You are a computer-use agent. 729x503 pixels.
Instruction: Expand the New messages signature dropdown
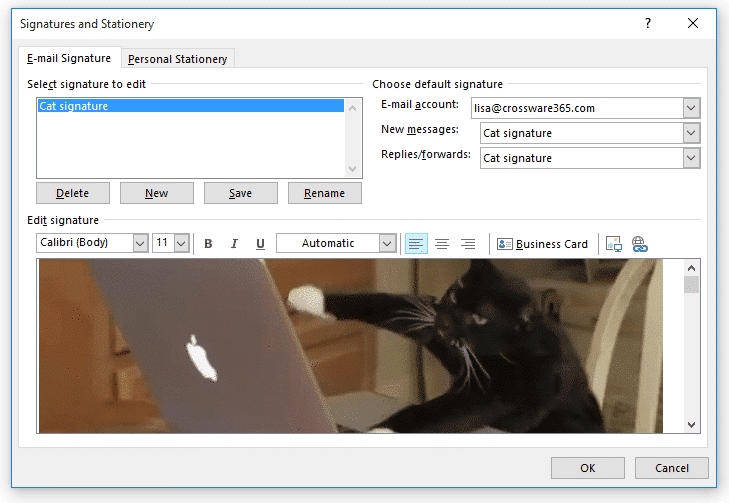[x=691, y=133]
